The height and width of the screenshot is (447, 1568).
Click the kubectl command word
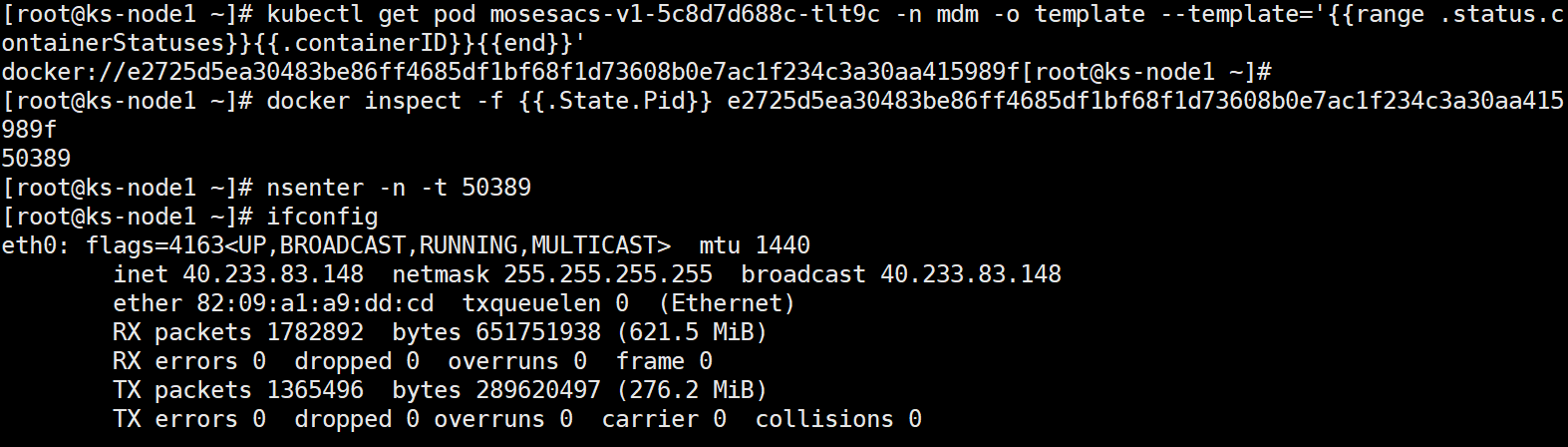coord(315,15)
